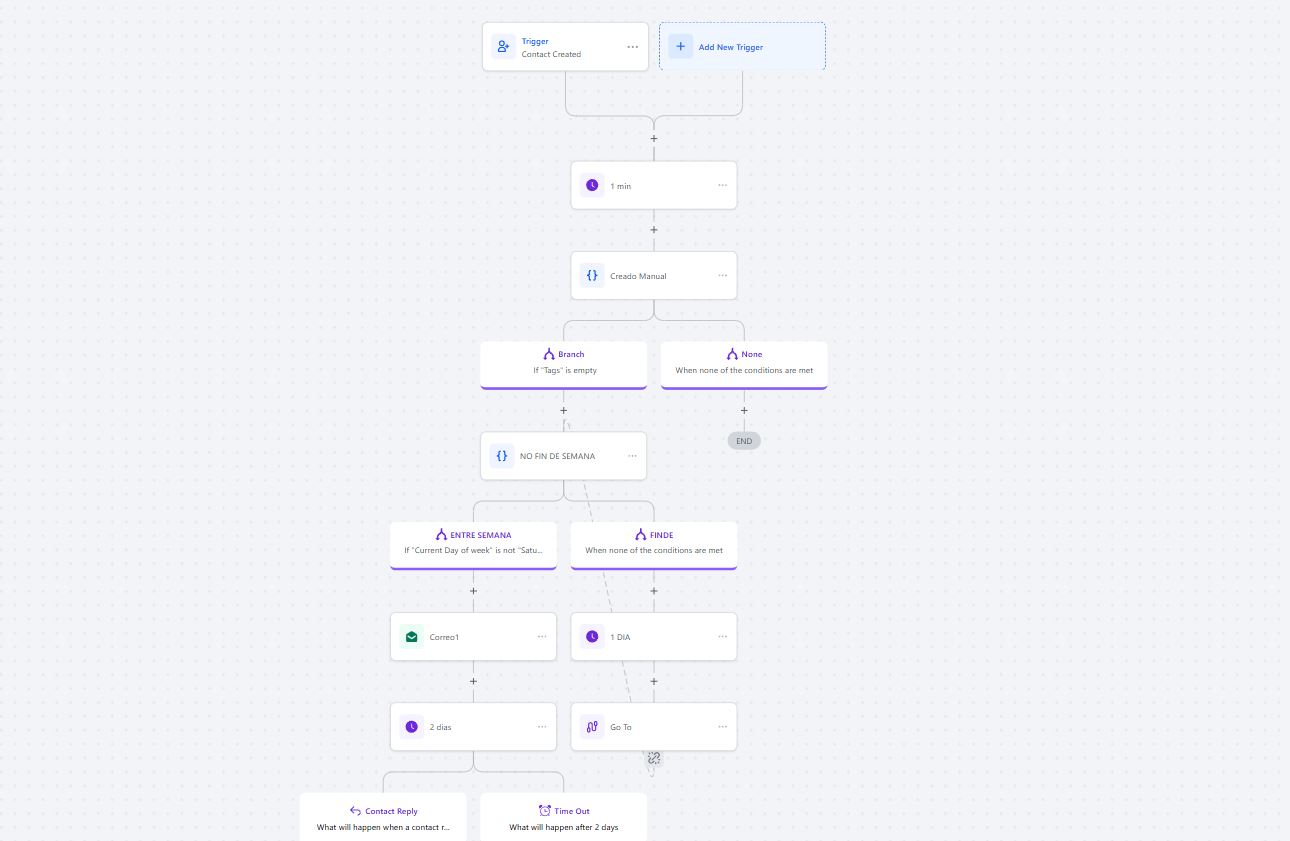Select the Time Out branch
The width and height of the screenshot is (1290, 841).
coord(564,818)
